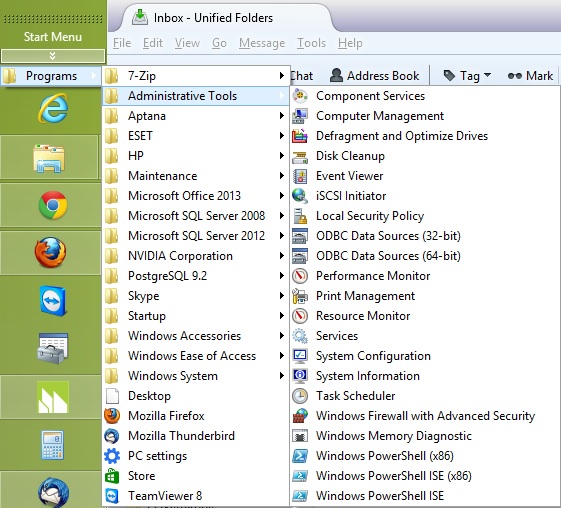Open the Tools menu
The width and height of the screenshot is (561, 508).
(x=311, y=43)
